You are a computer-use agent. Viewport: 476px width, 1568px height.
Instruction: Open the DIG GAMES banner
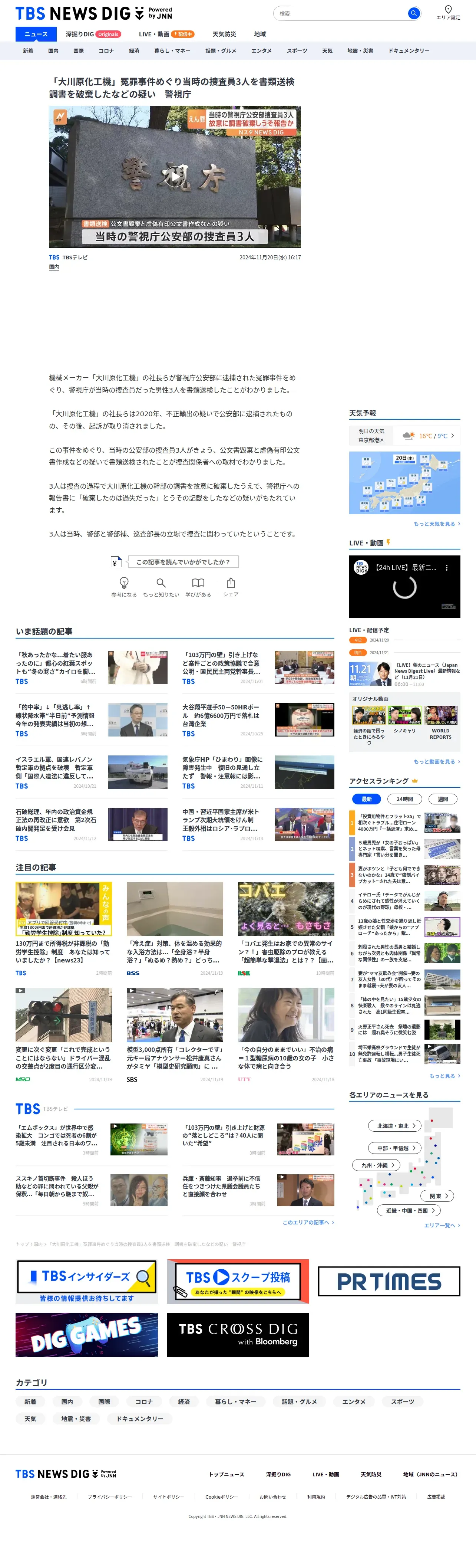86,1335
